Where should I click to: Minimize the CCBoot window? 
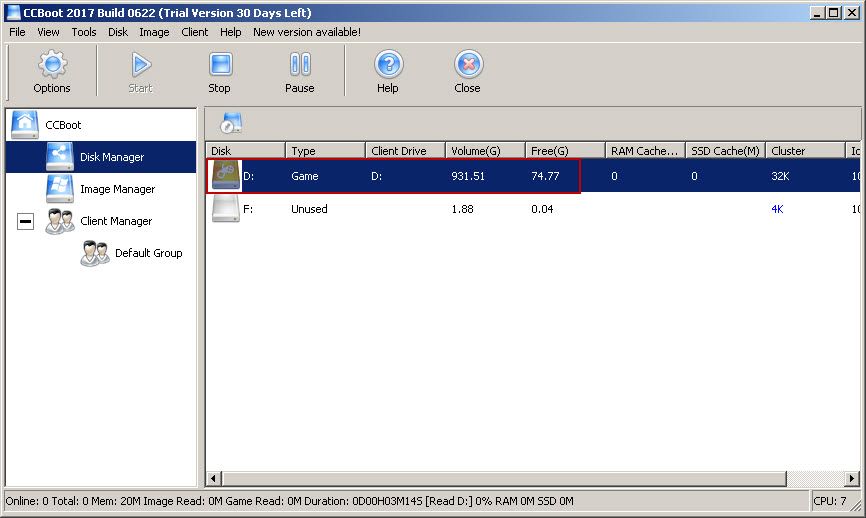tap(818, 12)
